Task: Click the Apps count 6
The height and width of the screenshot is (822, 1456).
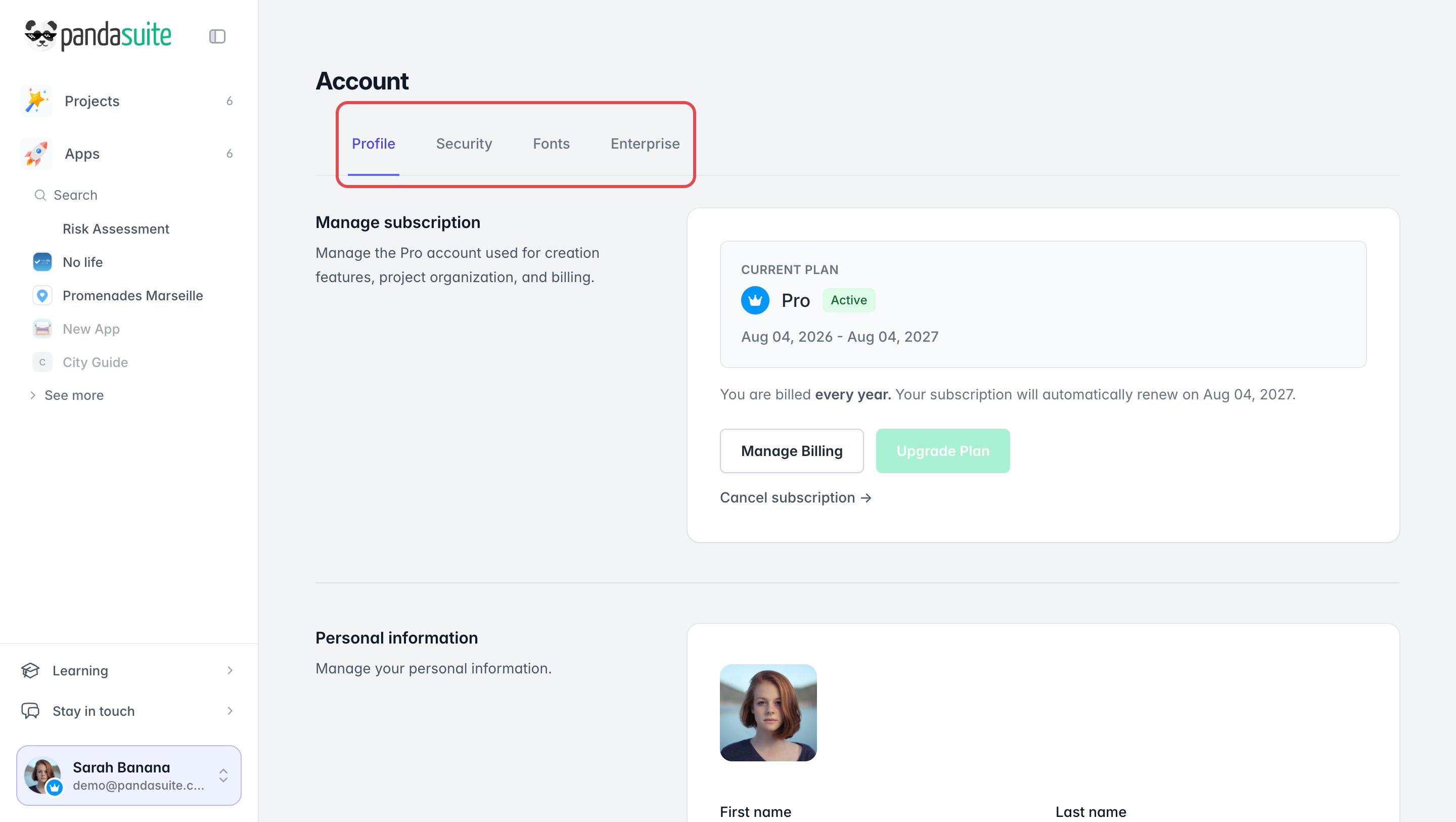Action: pyautogui.click(x=230, y=154)
